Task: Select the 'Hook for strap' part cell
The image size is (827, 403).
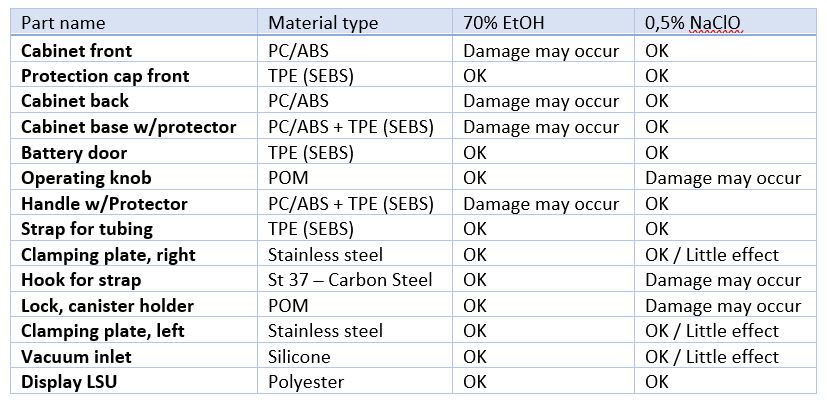Action: coord(81,280)
